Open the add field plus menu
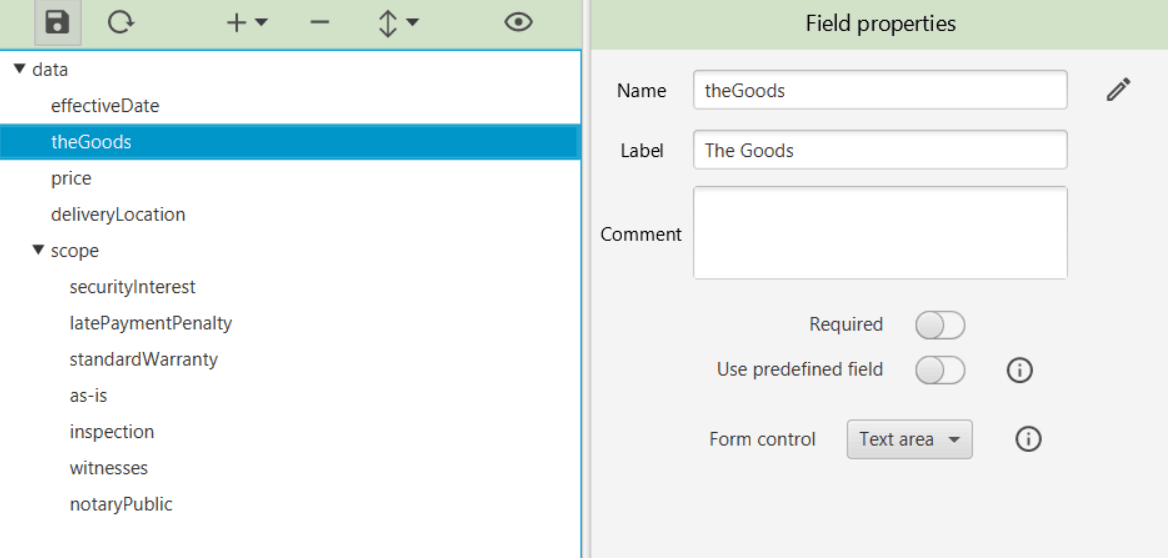The width and height of the screenshot is (1168, 559). (246, 23)
